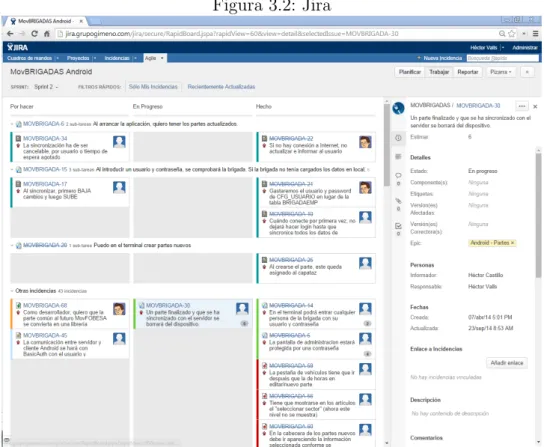This screenshot has width=544, height=447.
Task: Click issue type icon of MOVBRIGADA-15 story
Action: point(19,169)
